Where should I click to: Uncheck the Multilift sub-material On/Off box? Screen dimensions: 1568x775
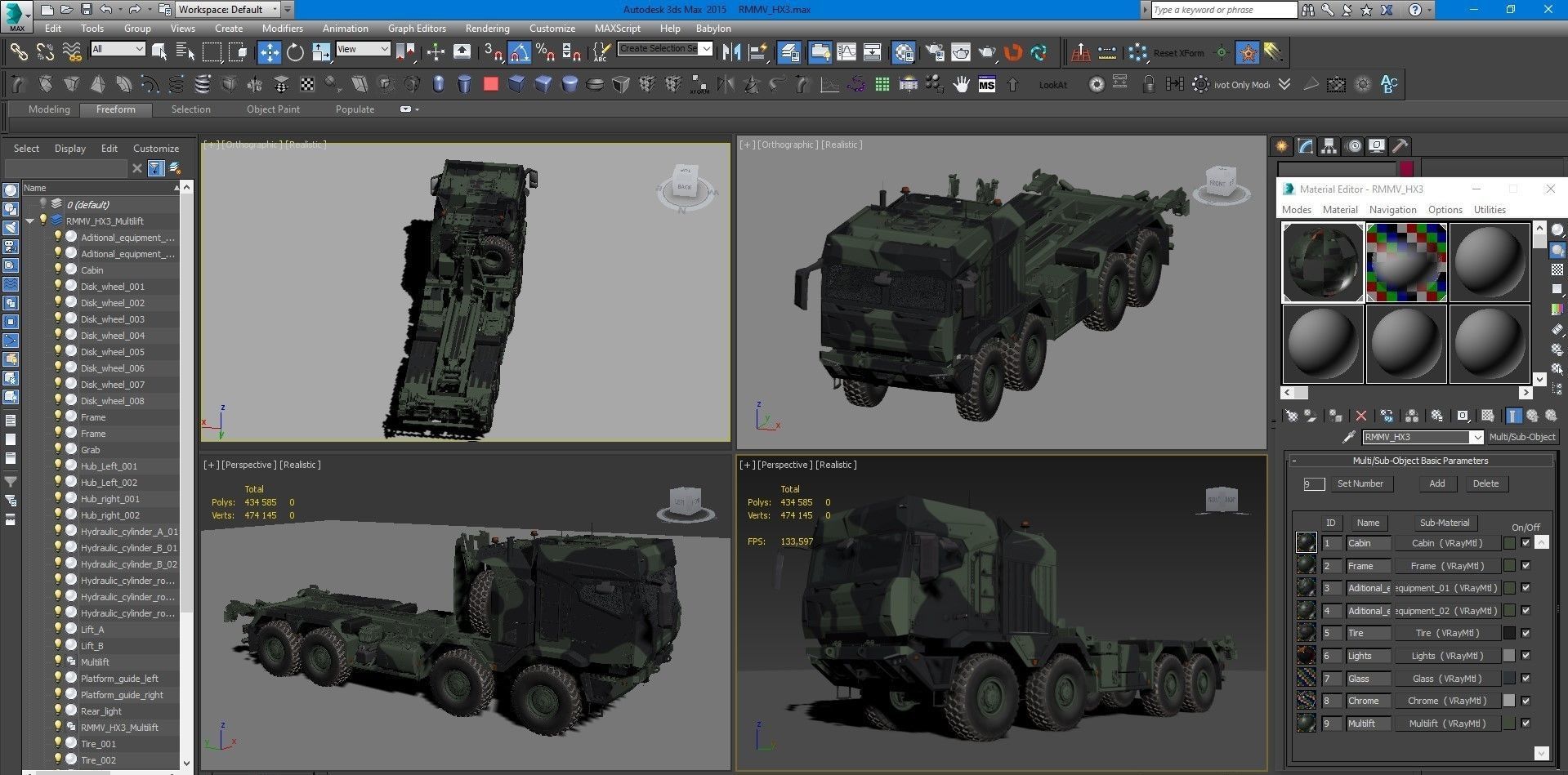coord(1526,723)
